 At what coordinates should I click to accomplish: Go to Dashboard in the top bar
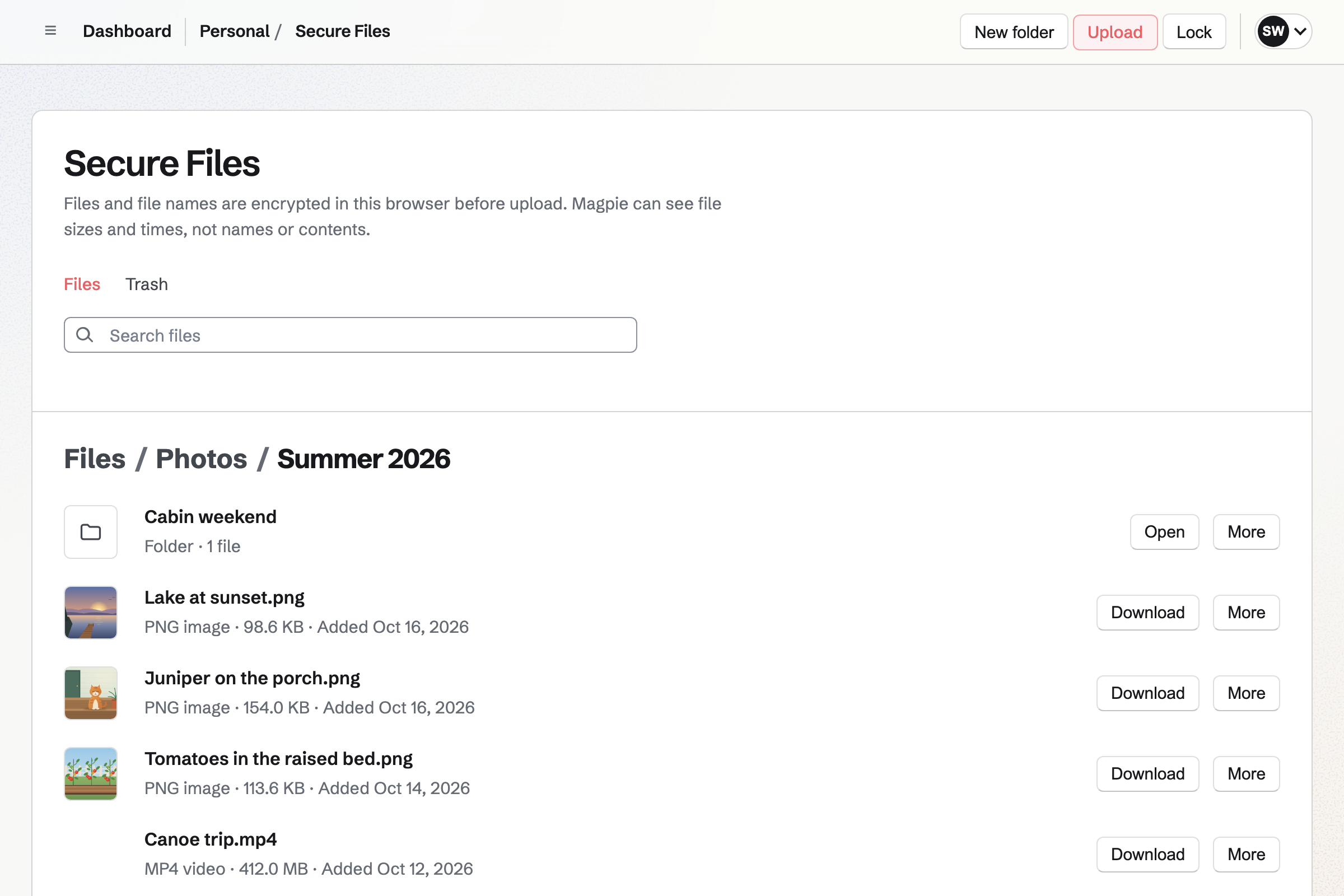(x=127, y=31)
